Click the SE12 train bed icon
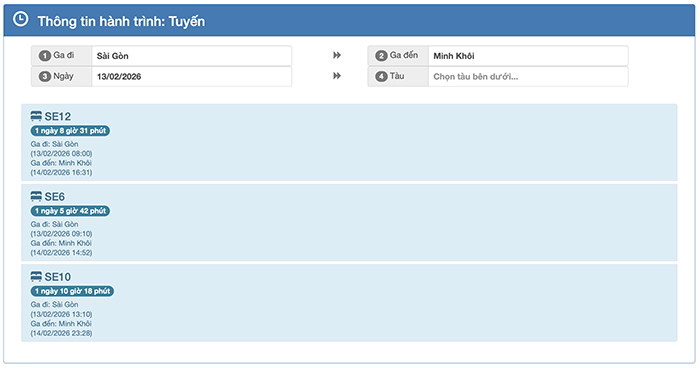This screenshot has width=700, height=368. point(36,116)
